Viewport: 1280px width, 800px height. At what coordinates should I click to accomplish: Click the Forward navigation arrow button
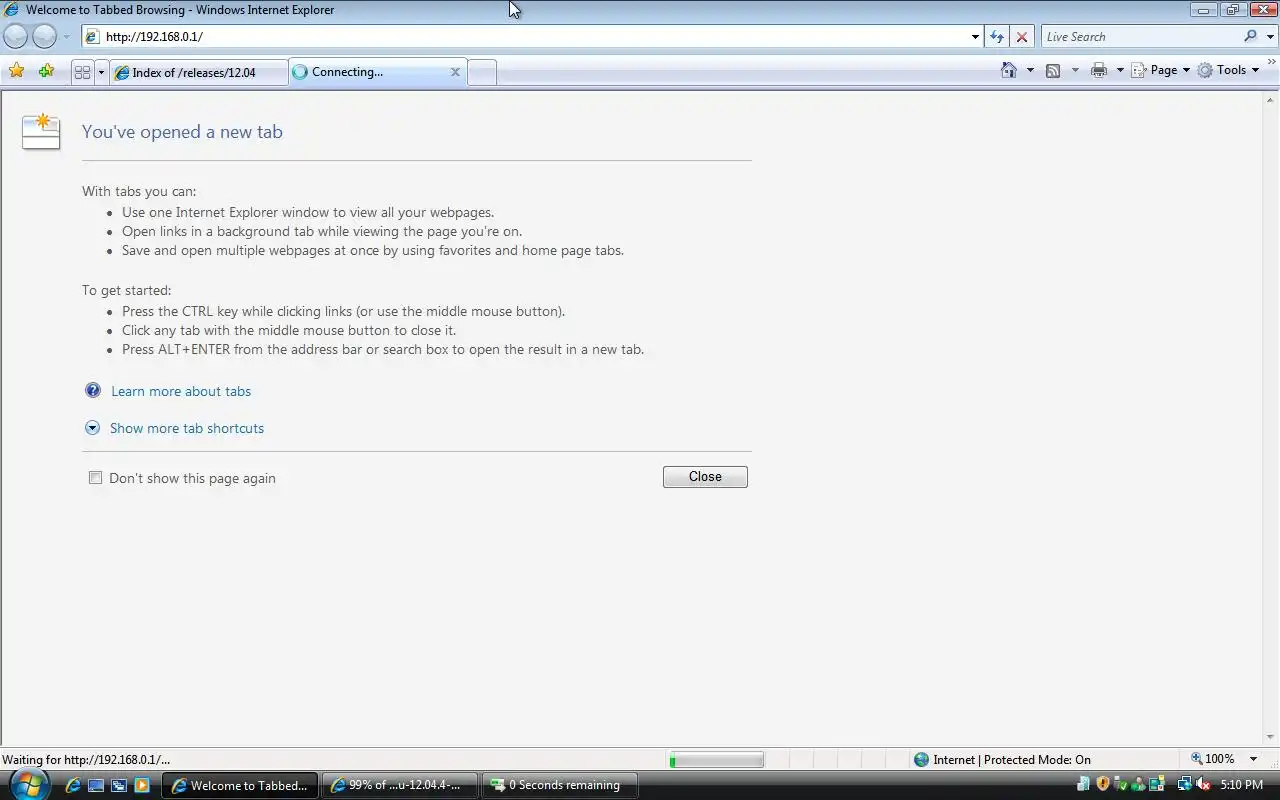pyautogui.click(x=45, y=36)
